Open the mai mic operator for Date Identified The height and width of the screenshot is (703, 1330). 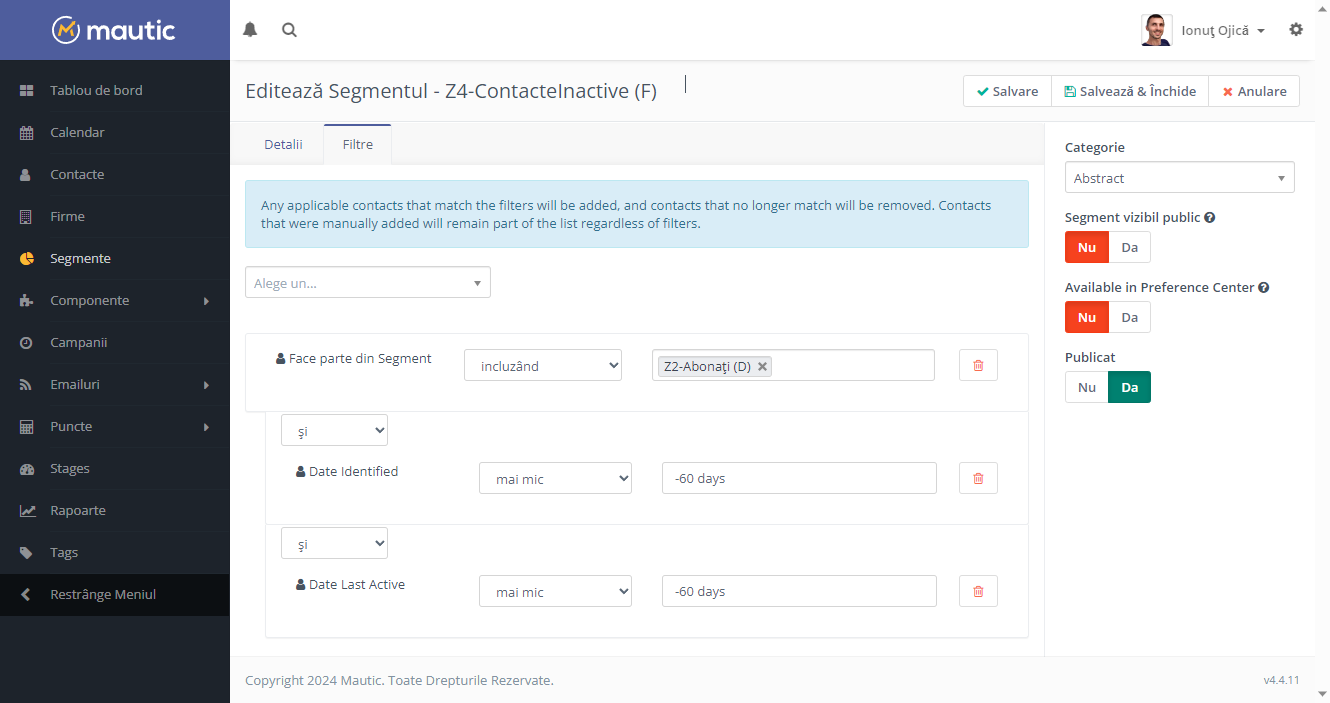click(555, 479)
